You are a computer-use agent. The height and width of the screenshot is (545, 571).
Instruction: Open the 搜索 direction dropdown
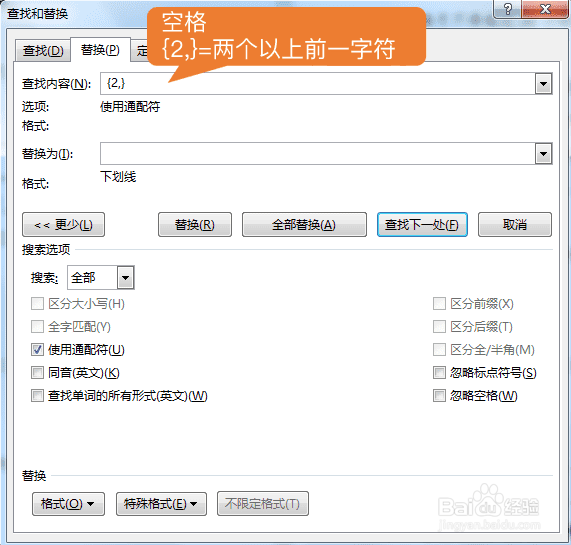point(126,278)
